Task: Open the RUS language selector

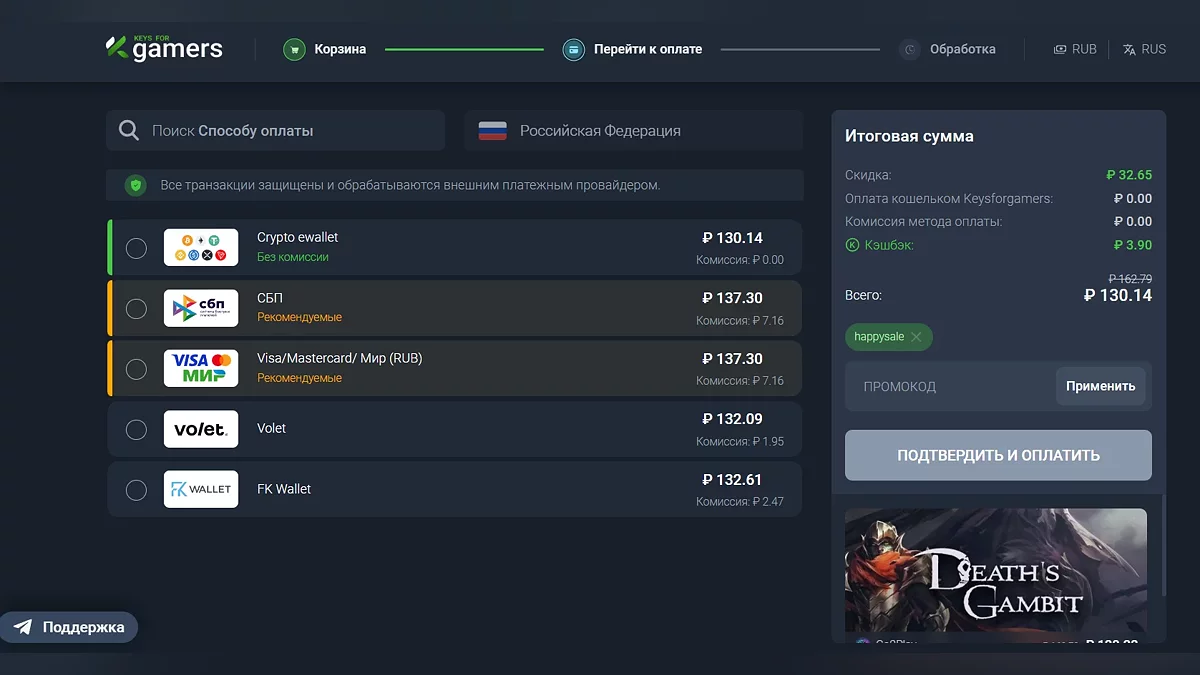Action: click(x=1144, y=49)
